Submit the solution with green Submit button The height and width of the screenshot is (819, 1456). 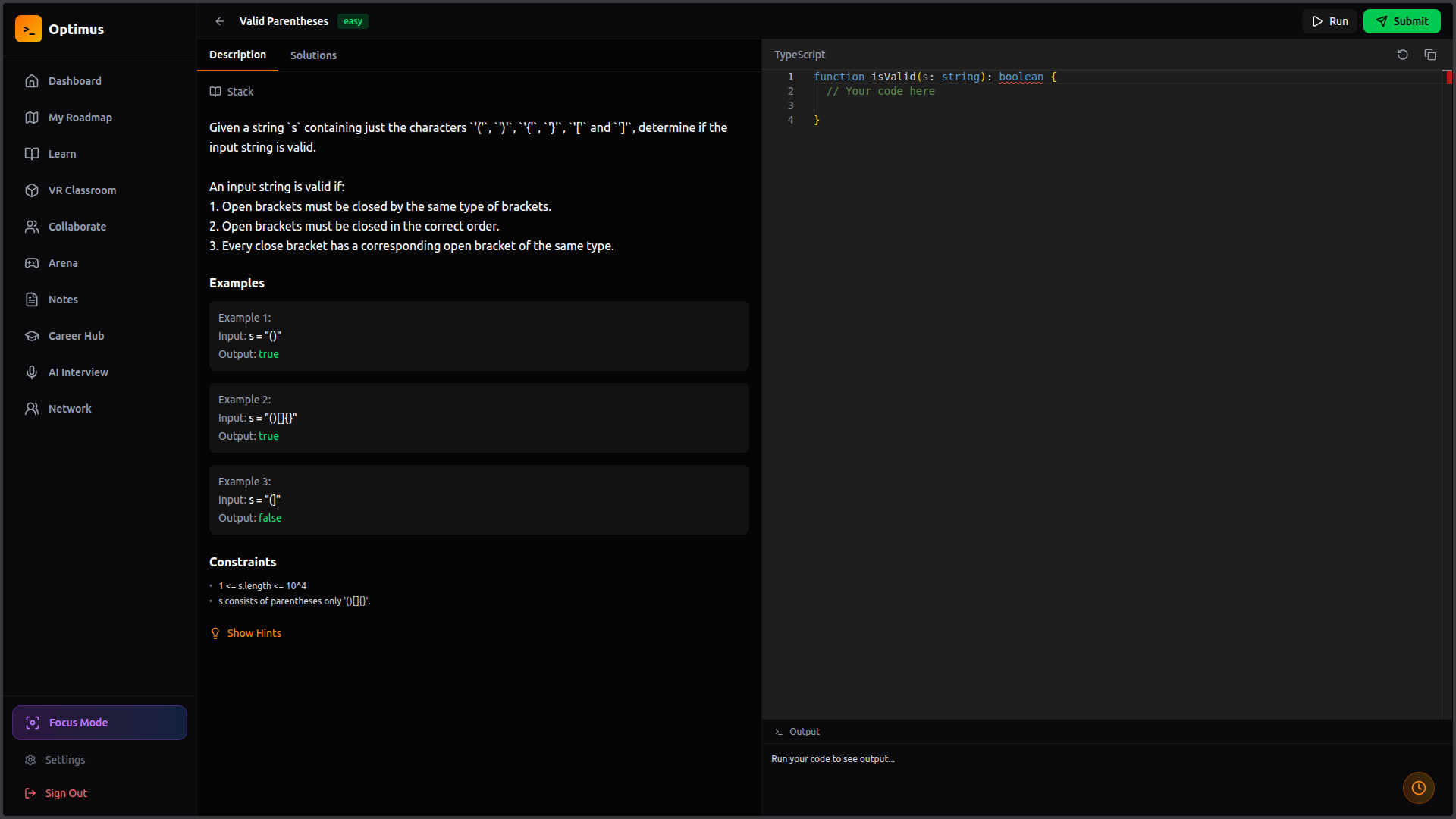(1401, 21)
